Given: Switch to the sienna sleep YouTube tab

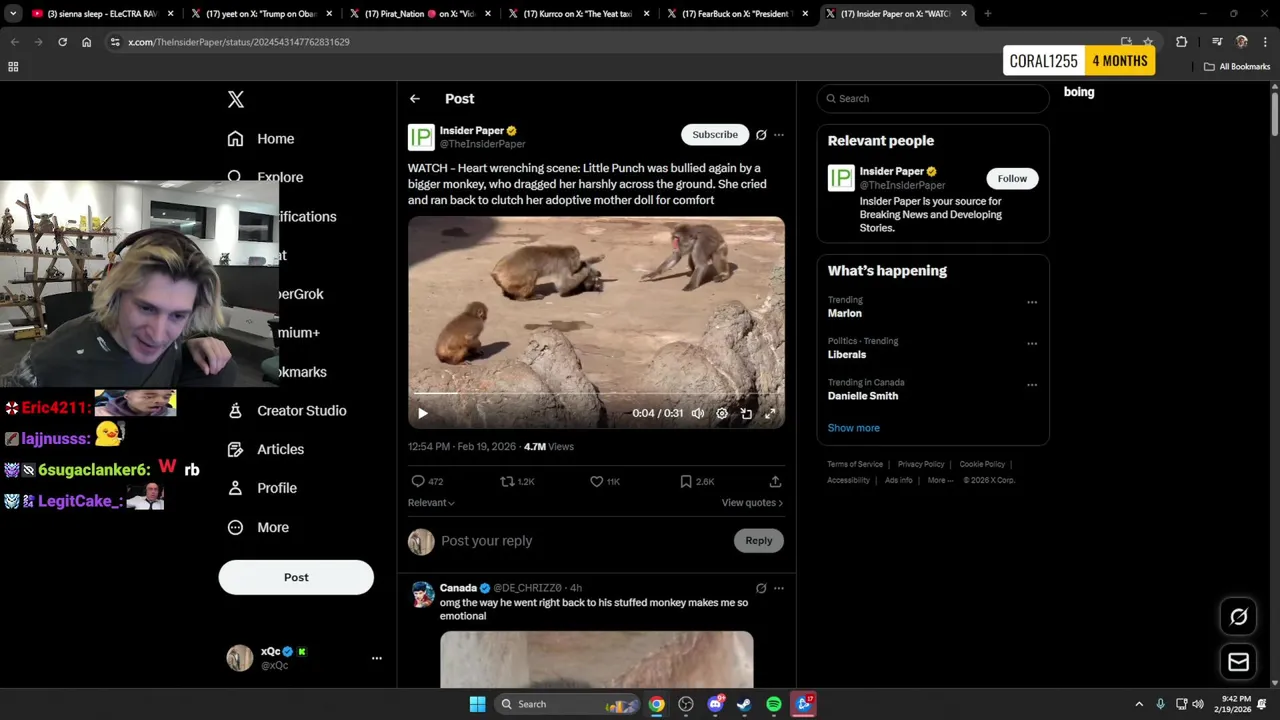Looking at the screenshot, I should coord(102,14).
